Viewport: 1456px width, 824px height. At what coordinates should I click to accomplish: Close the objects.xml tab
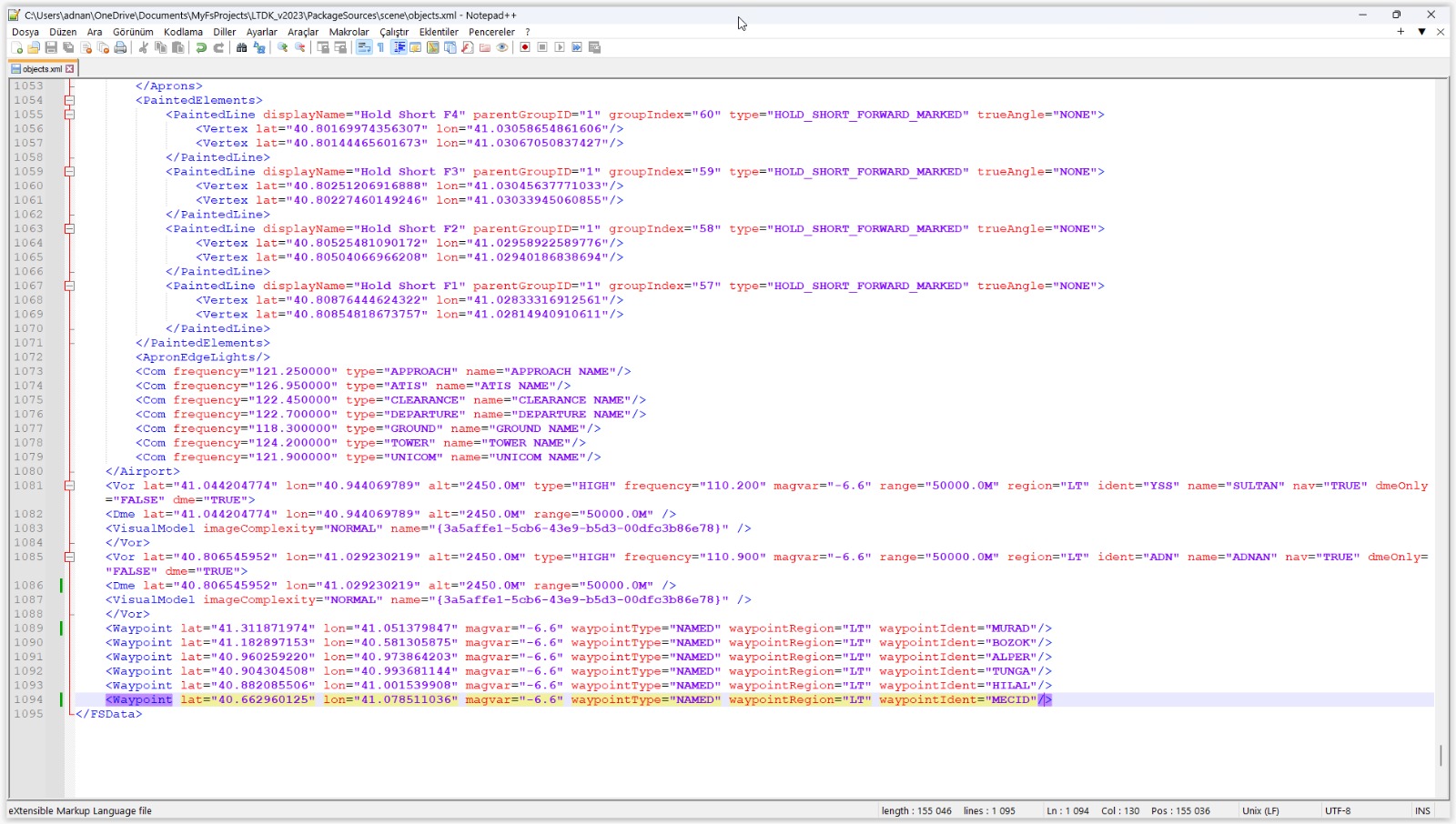point(70,69)
